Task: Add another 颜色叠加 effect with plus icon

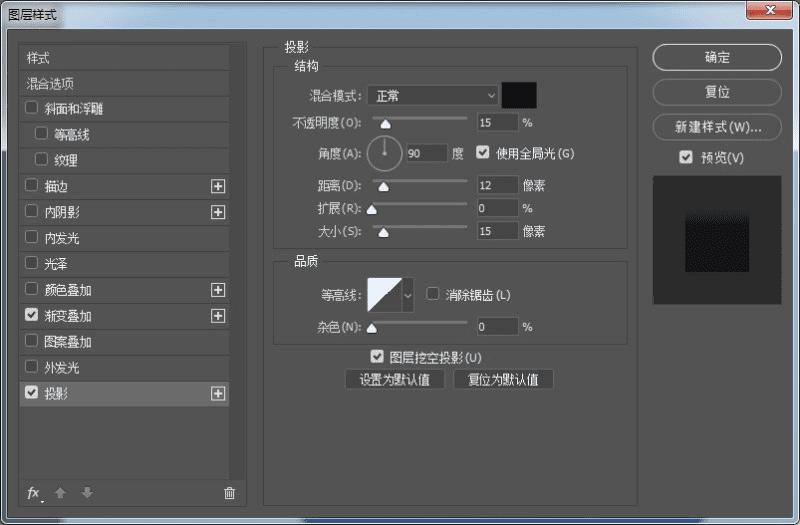Action: (218, 290)
